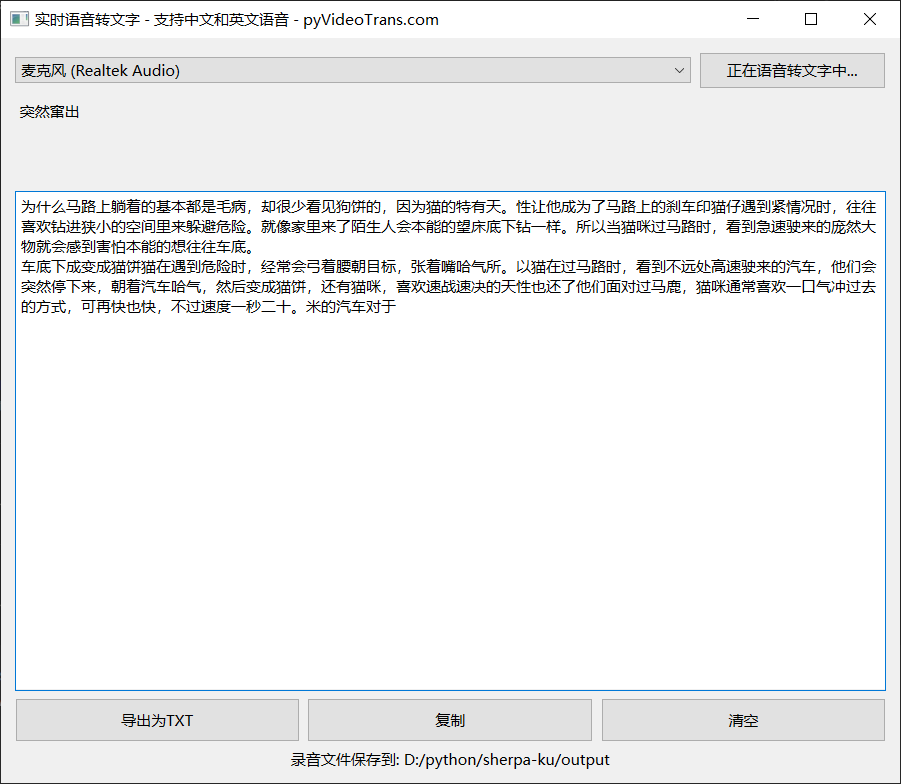
Task: Copy the transcribed text using the 复制 button
Action: [450, 720]
